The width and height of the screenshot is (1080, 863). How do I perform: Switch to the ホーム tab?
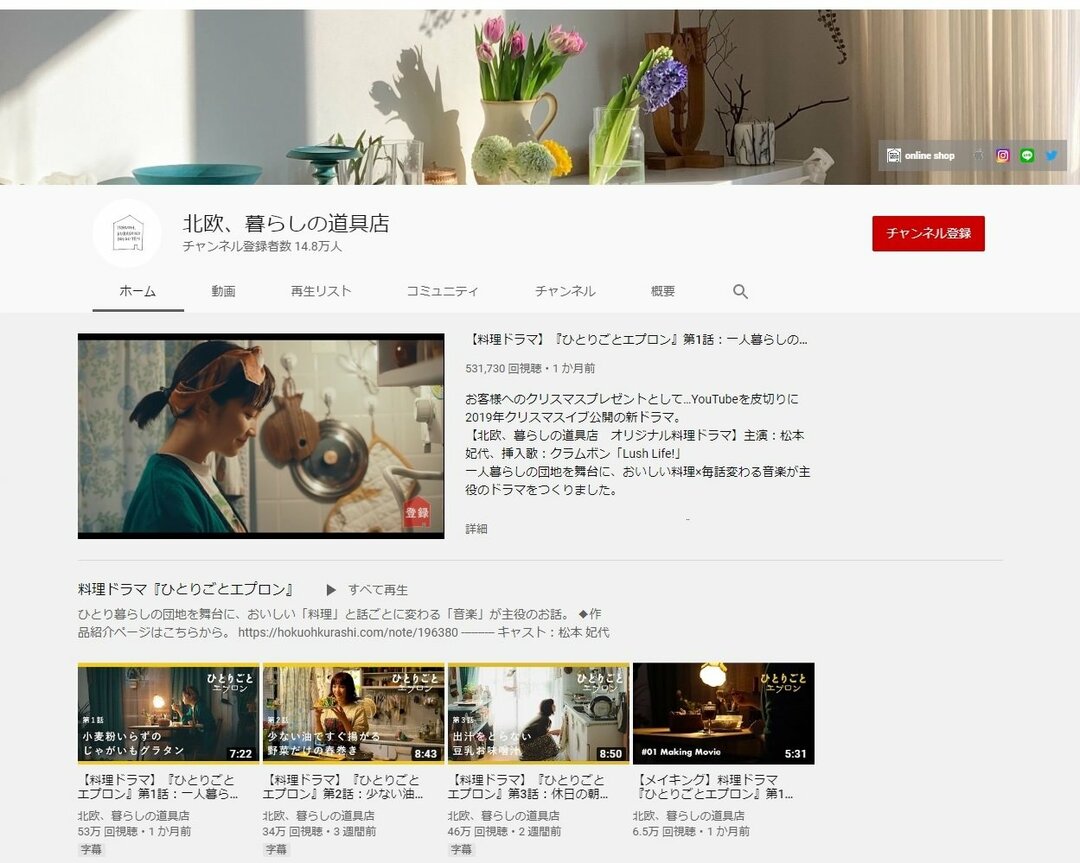pyautogui.click(x=138, y=291)
